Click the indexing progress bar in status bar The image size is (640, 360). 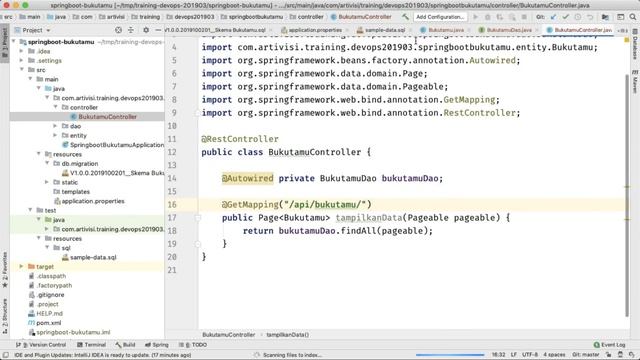click(x=450, y=355)
